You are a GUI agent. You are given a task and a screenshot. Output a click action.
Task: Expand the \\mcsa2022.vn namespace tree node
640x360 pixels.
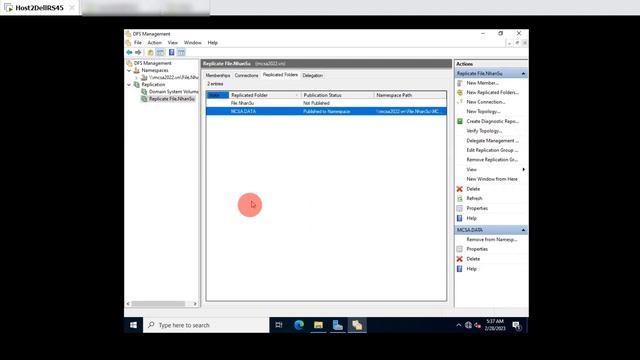[137, 77]
